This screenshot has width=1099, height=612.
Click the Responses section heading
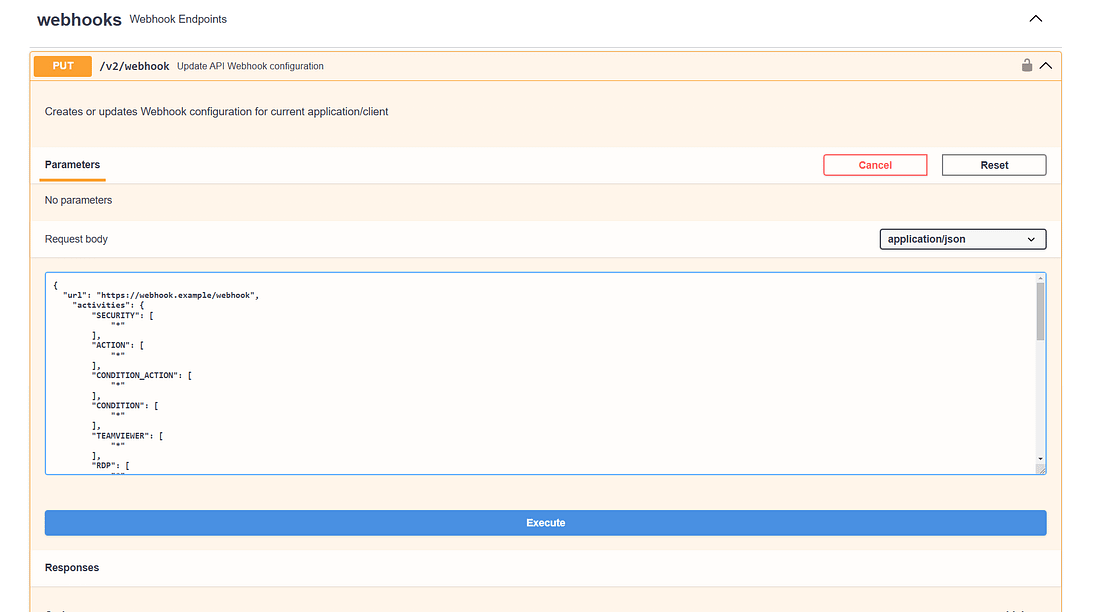(71, 568)
